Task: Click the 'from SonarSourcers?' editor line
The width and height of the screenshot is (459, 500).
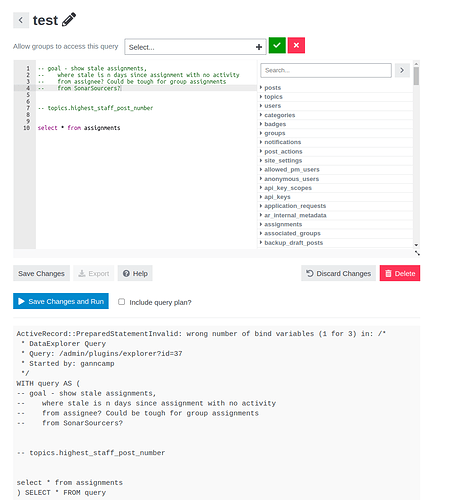Action: coord(79,88)
